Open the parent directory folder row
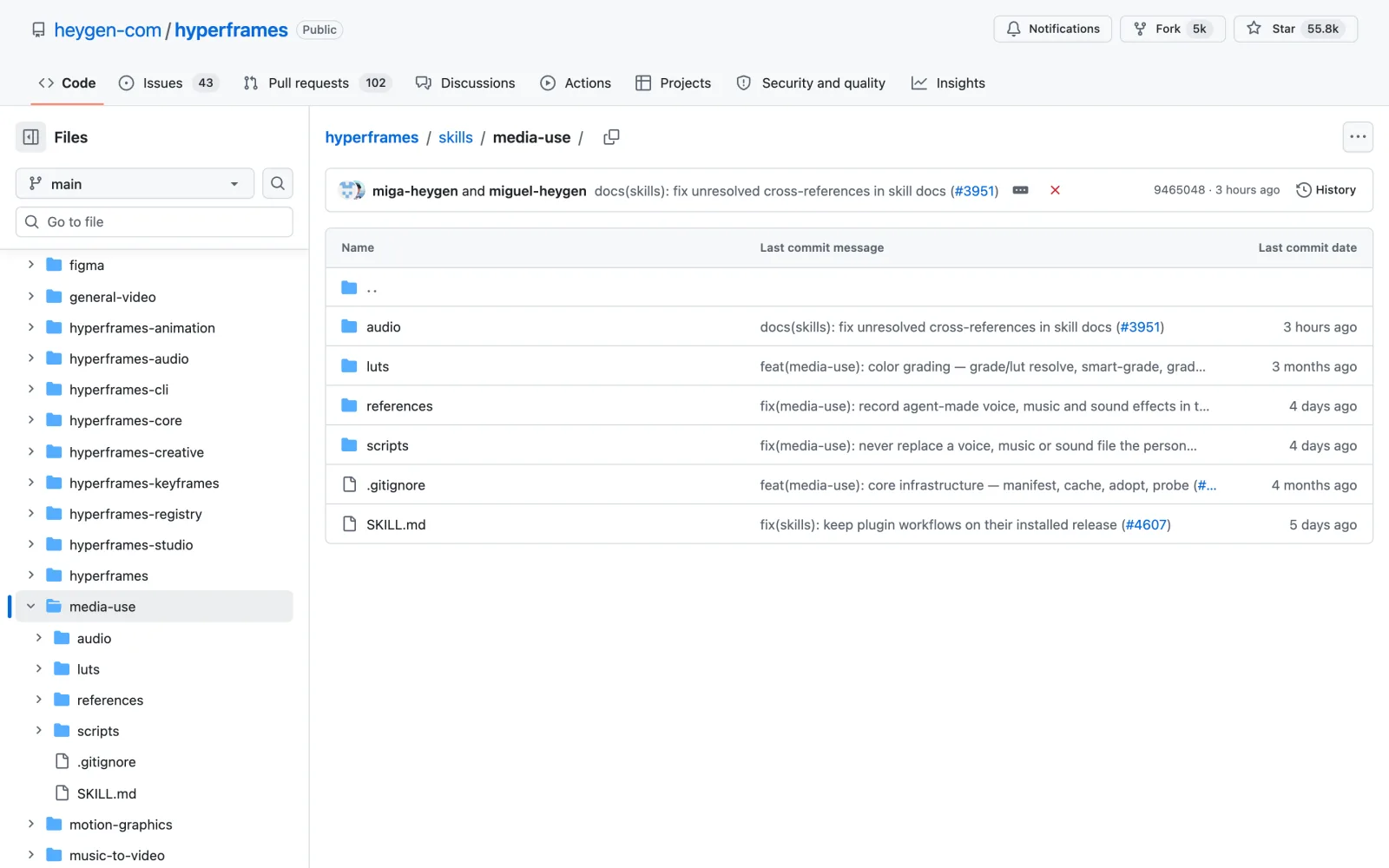Image resolution: width=1389 pixels, height=868 pixels. coord(849,287)
